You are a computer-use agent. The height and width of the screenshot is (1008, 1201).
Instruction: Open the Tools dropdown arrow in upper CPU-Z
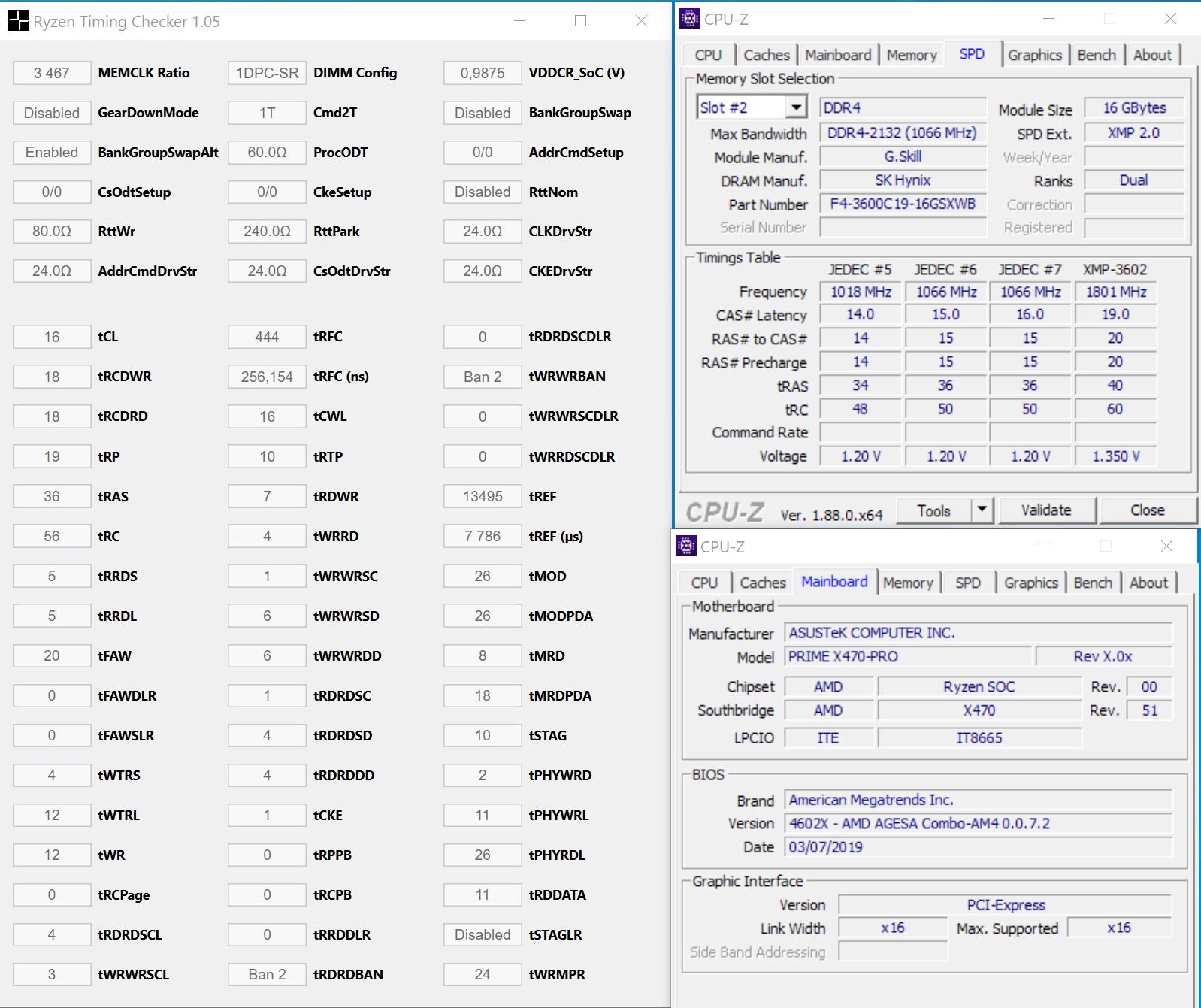(x=982, y=510)
